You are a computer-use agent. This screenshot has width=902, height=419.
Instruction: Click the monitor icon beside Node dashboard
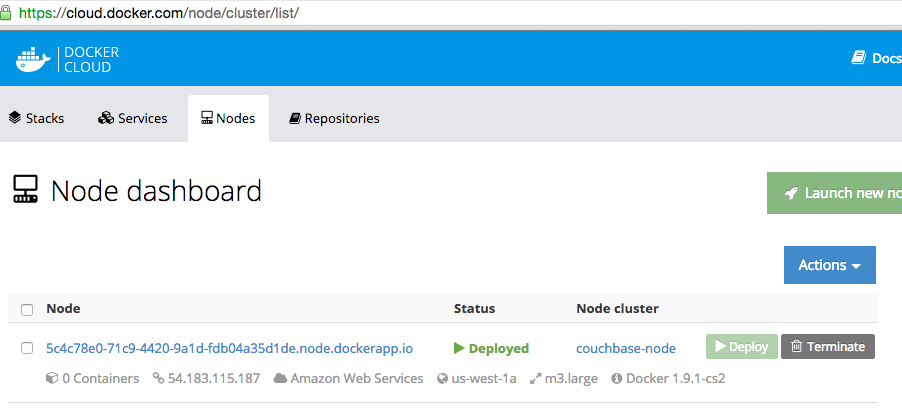click(x=26, y=190)
